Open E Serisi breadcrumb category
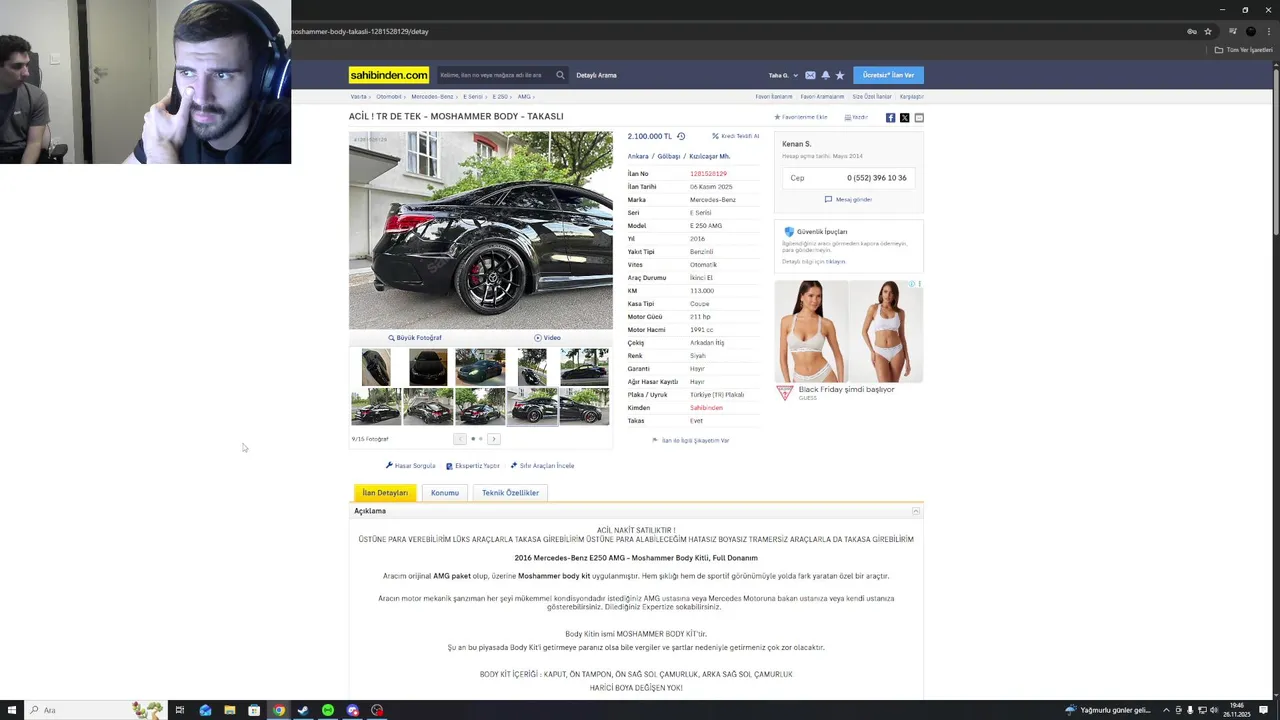This screenshot has height=720, width=1280. coord(473,97)
